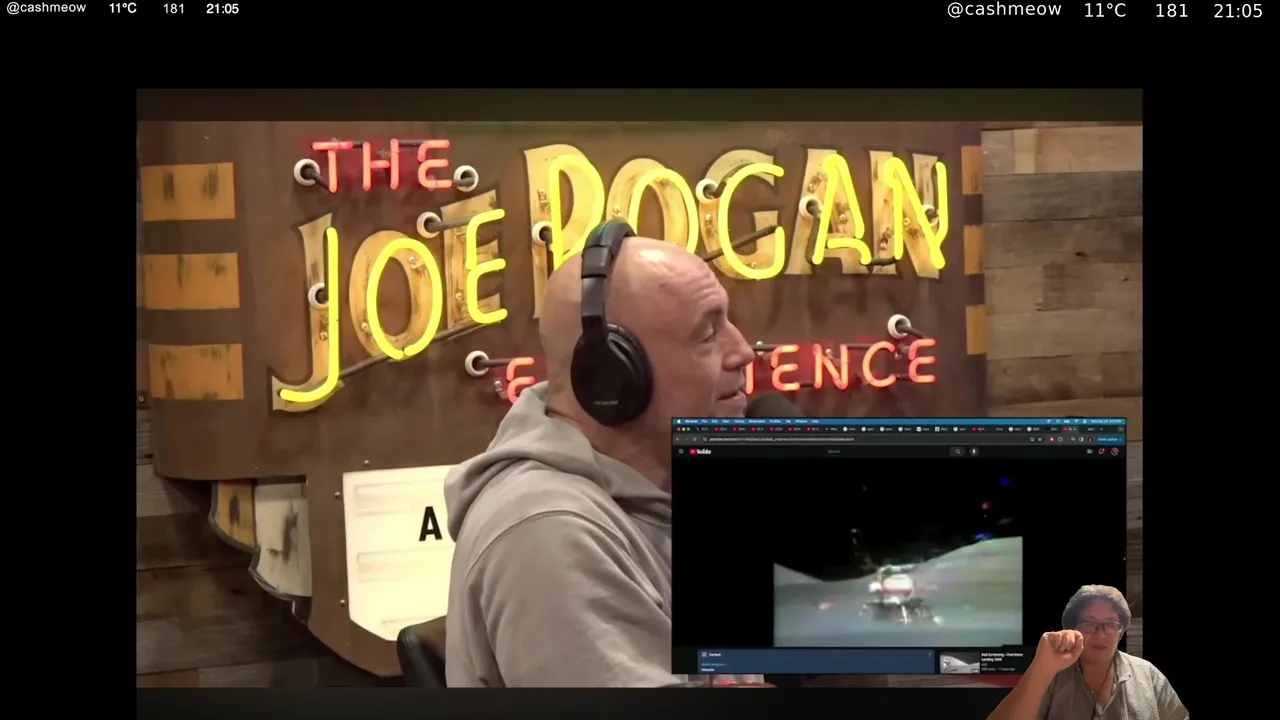Open the YouTube account avatar menu
Viewport: 1280px width, 720px height.
click(x=1115, y=451)
